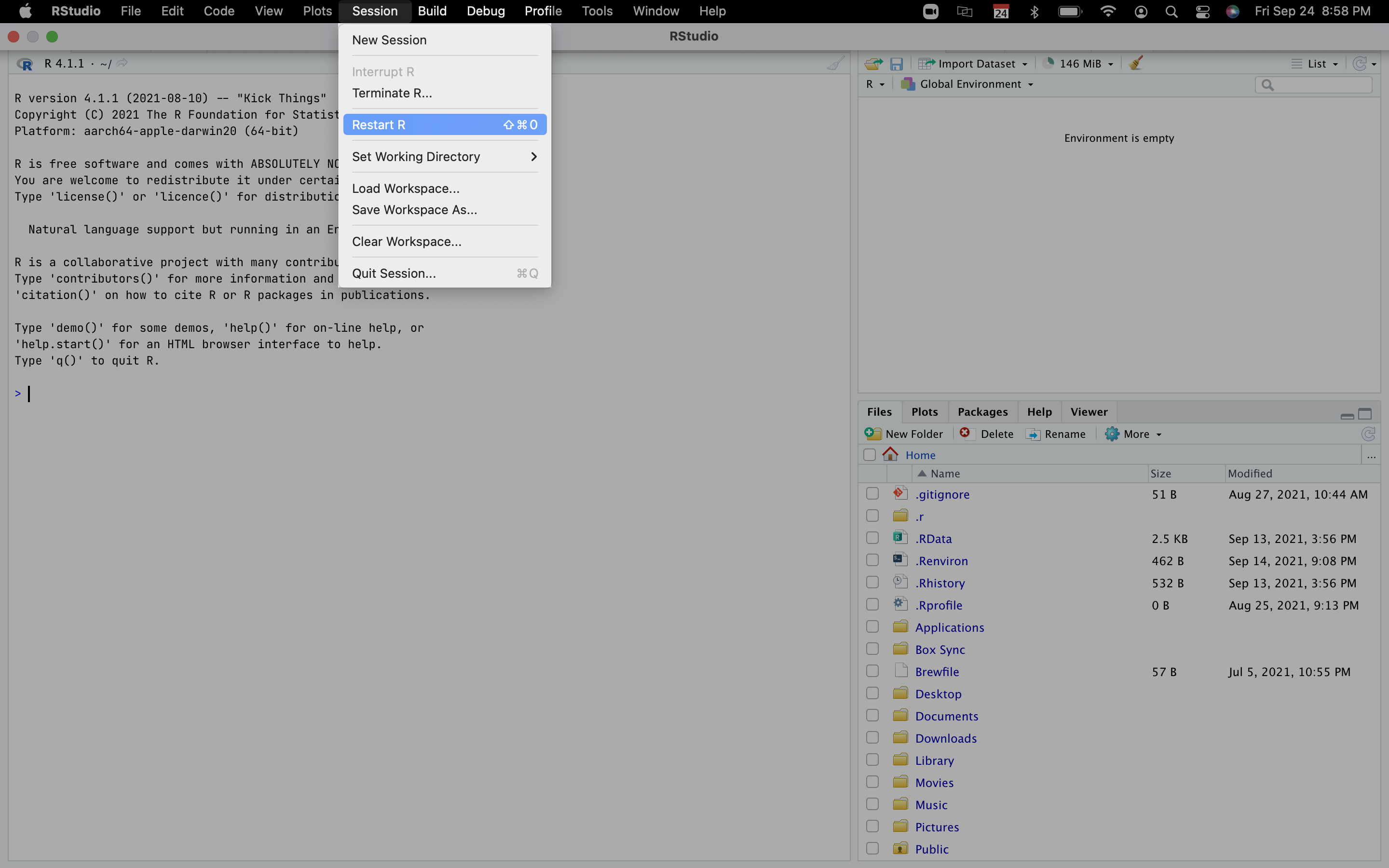Click the refresh file listing icon
The width and height of the screenshot is (1389, 868).
[1368, 434]
